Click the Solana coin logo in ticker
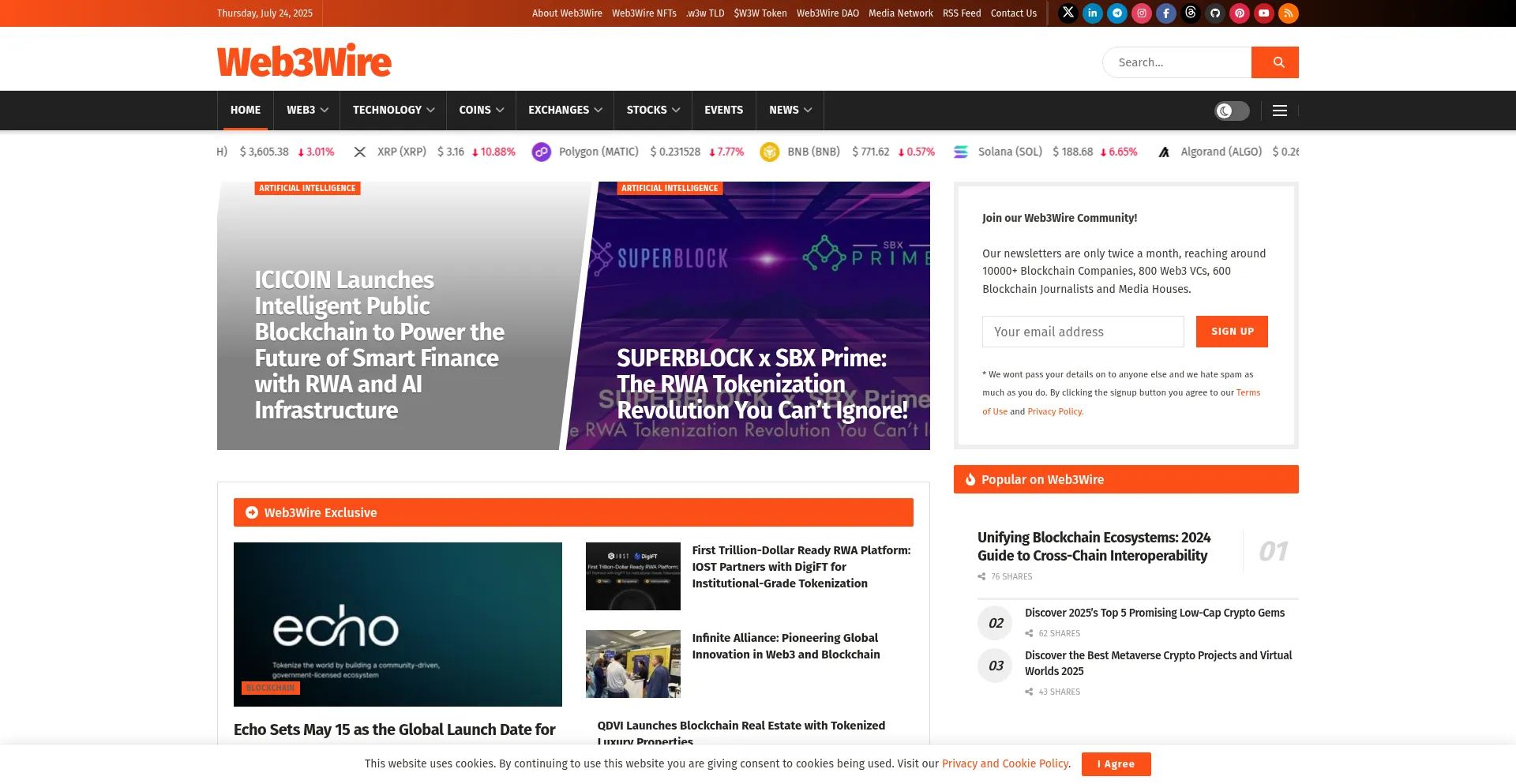Viewport: 1516px width, 784px height. coord(960,152)
